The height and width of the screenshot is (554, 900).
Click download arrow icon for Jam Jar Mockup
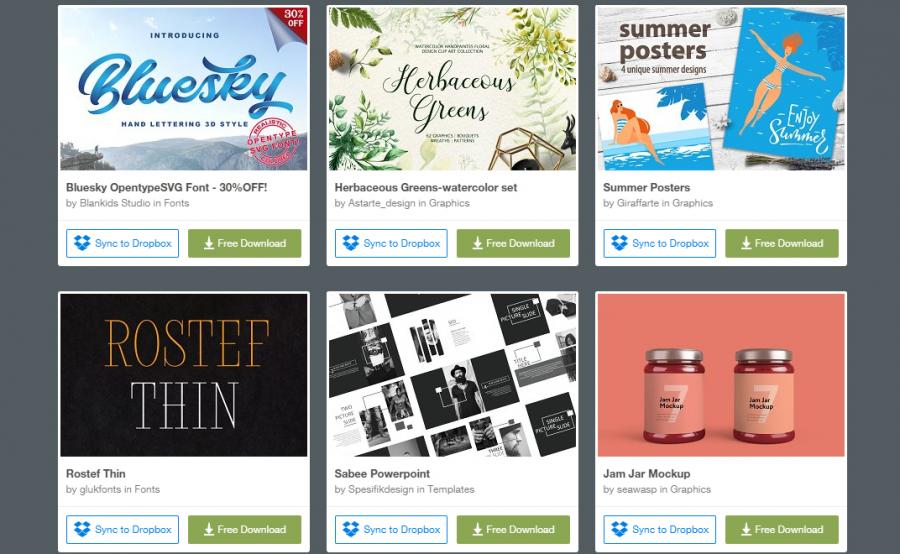click(x=746, y=529)
